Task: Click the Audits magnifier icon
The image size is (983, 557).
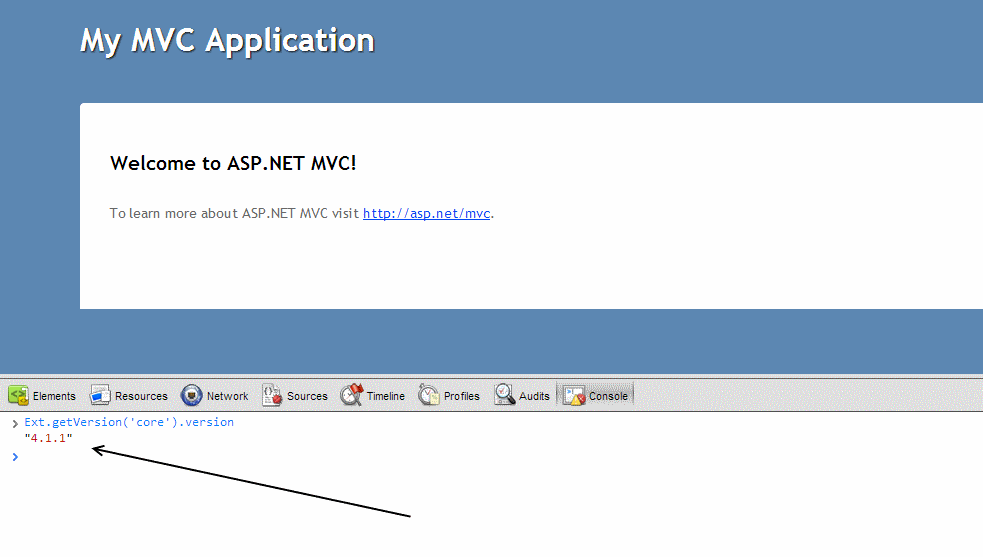Action: pos(505,395)
